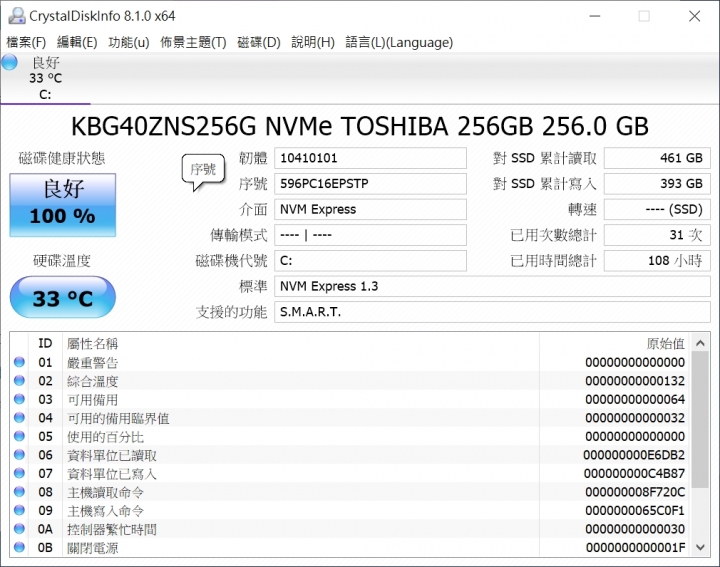Select raw value 0000000000001F
Screen dimensions: 720x567
(636, 547)
